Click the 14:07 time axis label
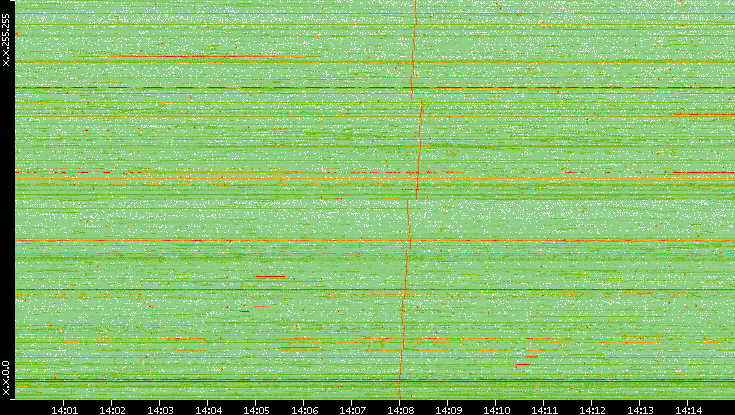The image size is (735, 415). 352,410
